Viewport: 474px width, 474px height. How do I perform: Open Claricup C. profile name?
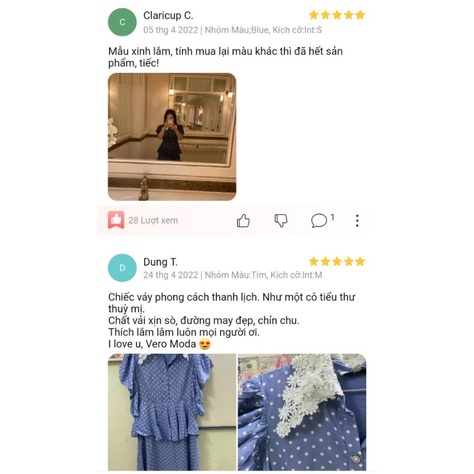click(x=168, y=15)
